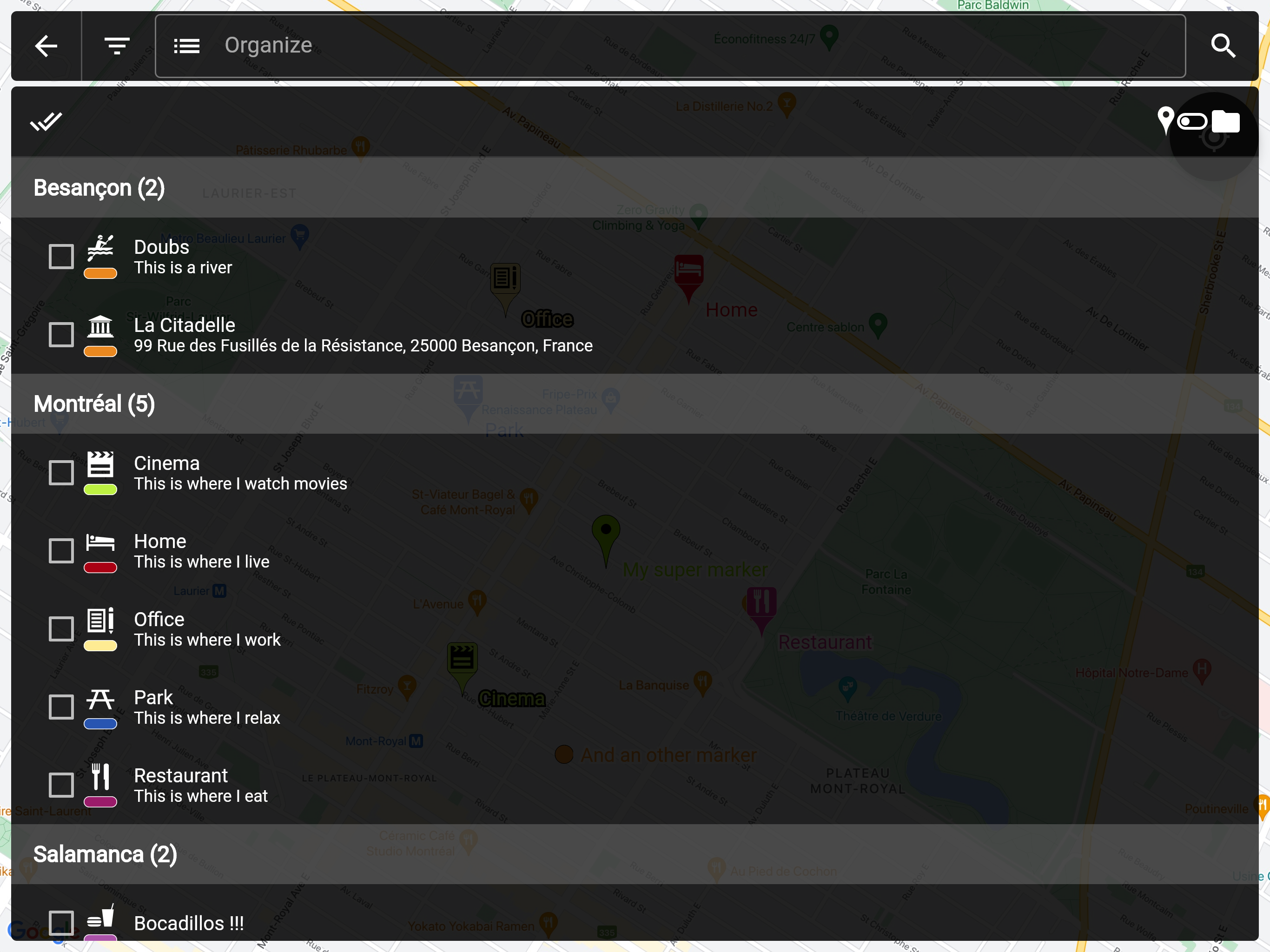Click the select-all double checkmark icon

pos(46,121)
